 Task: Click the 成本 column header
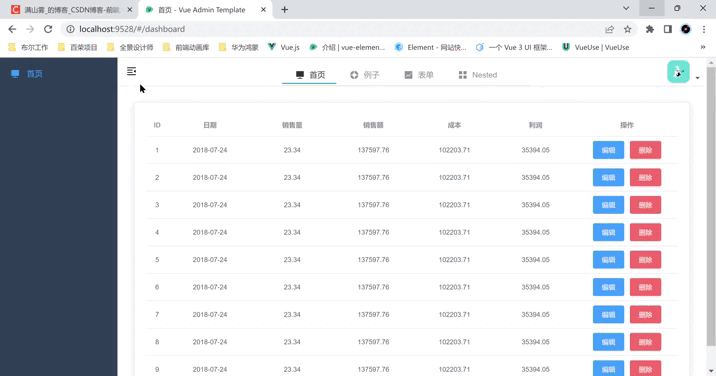[x=454, y=125]
